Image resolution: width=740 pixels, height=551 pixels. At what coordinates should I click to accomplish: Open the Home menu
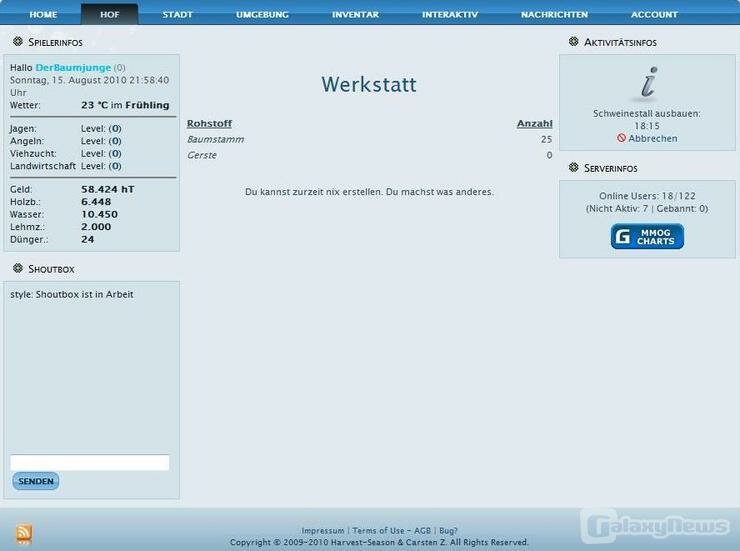point(43,15)
